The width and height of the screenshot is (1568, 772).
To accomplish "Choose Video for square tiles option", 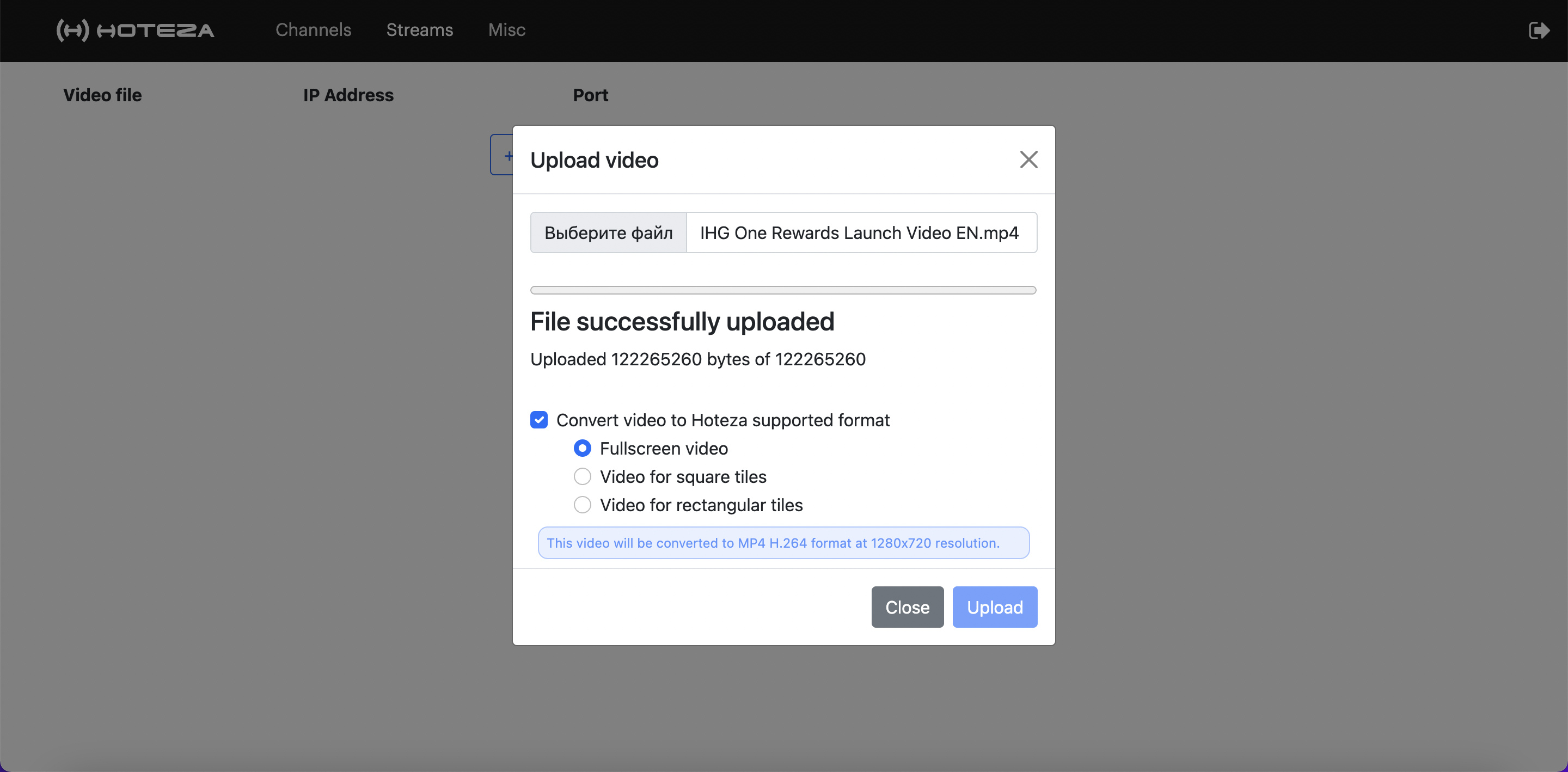I will [583, 477].
